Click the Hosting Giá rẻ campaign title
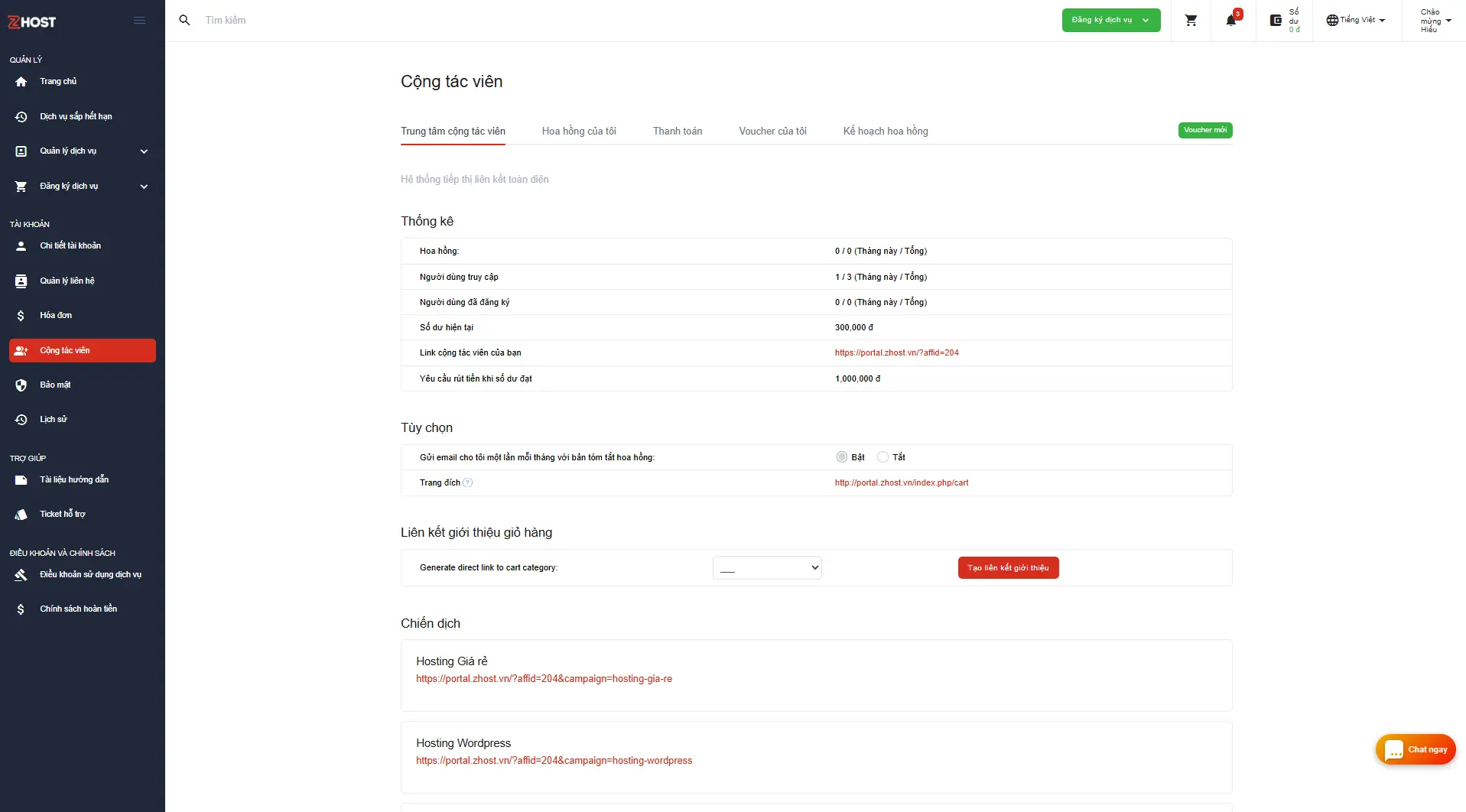This screenshot has width=1466, height=812. 452,661
